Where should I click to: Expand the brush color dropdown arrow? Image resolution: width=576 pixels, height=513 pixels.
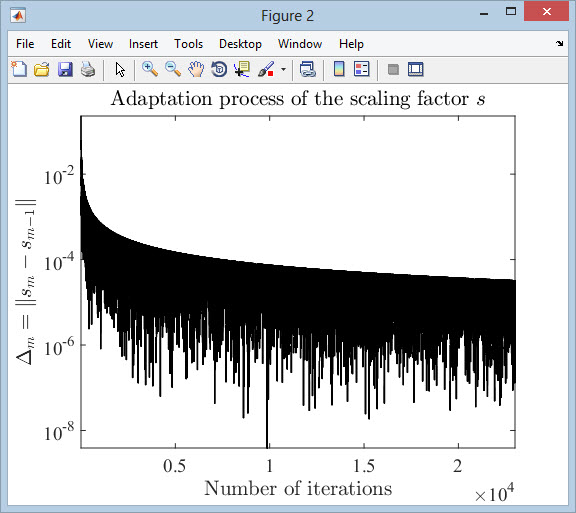click(x=283, y=69)
